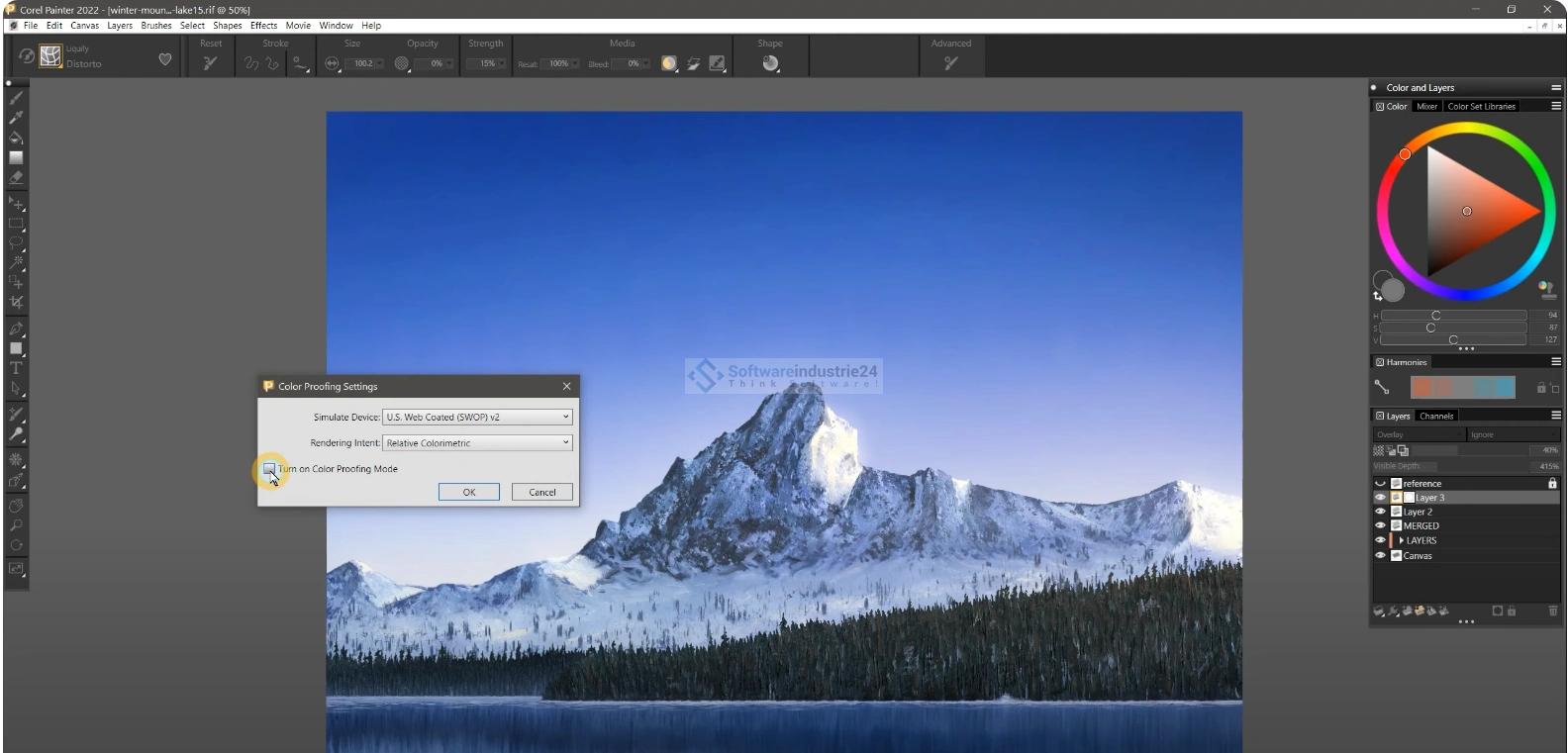Screen dimensions: 1568x753
Task: Toggle visibility of the reference layer
Action: tap(1380, 484)
